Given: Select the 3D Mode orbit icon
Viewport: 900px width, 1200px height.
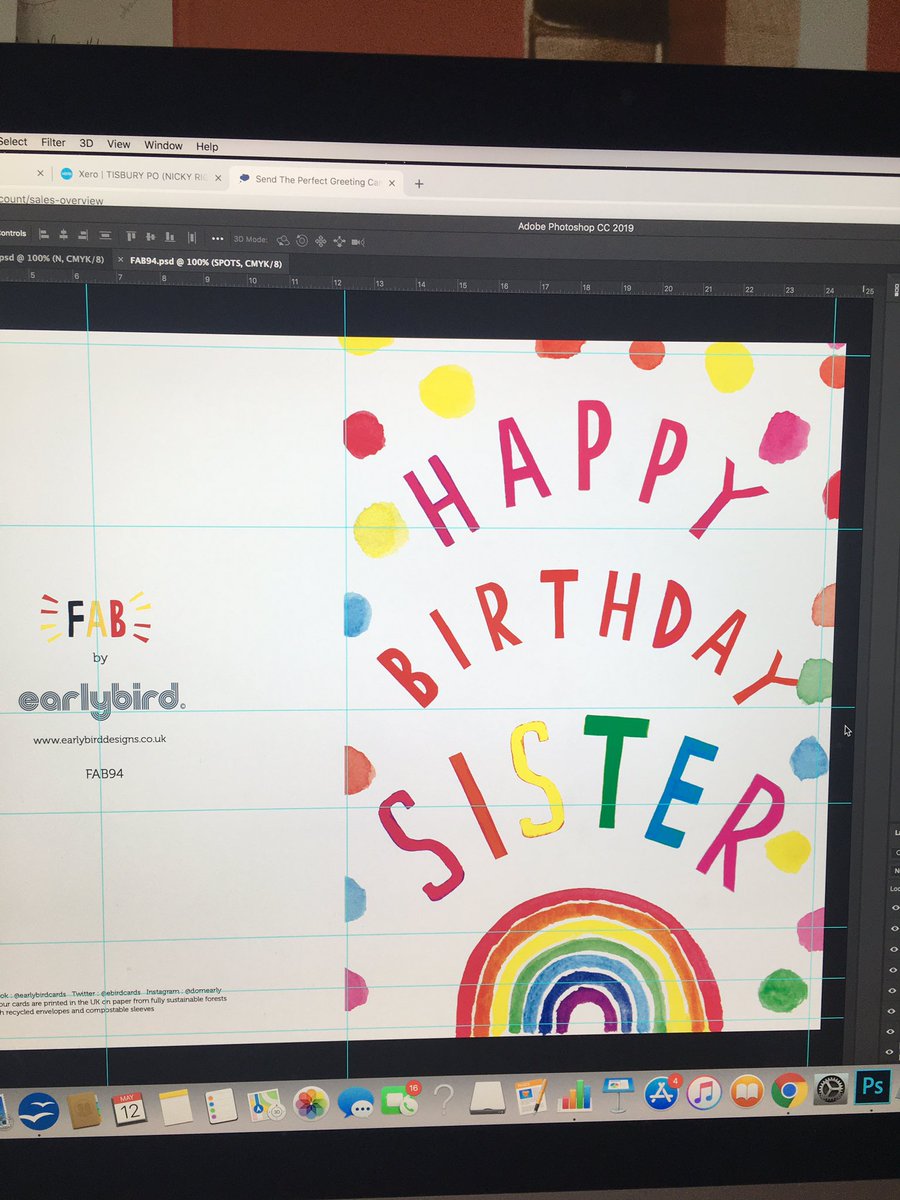Looking at the screenshot, I should point(283,240).
